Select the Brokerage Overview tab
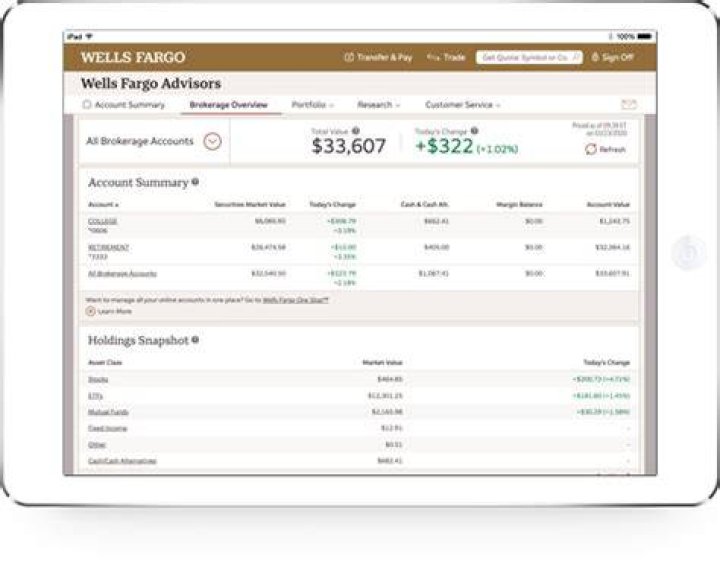Screen dimensions: 720x561 tap(228, 105)
